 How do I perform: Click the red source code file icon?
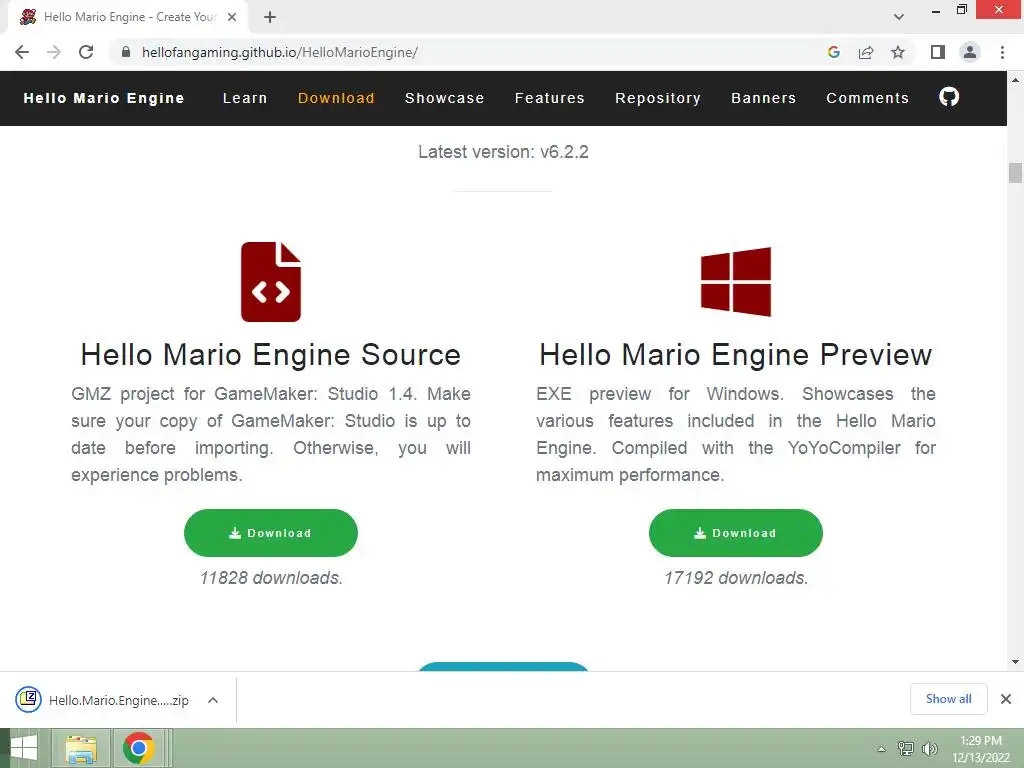point(271,281)
